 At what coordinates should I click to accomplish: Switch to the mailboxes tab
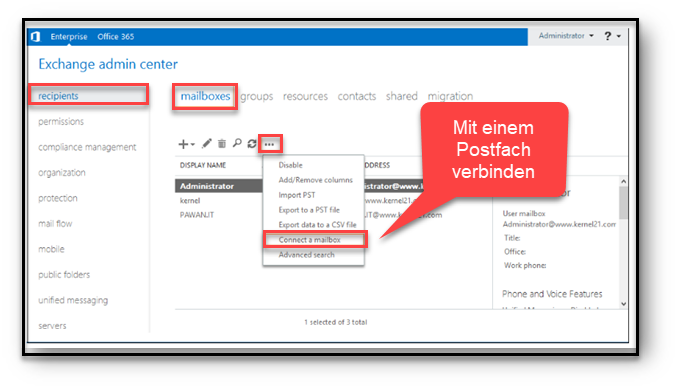coord(205,96)
